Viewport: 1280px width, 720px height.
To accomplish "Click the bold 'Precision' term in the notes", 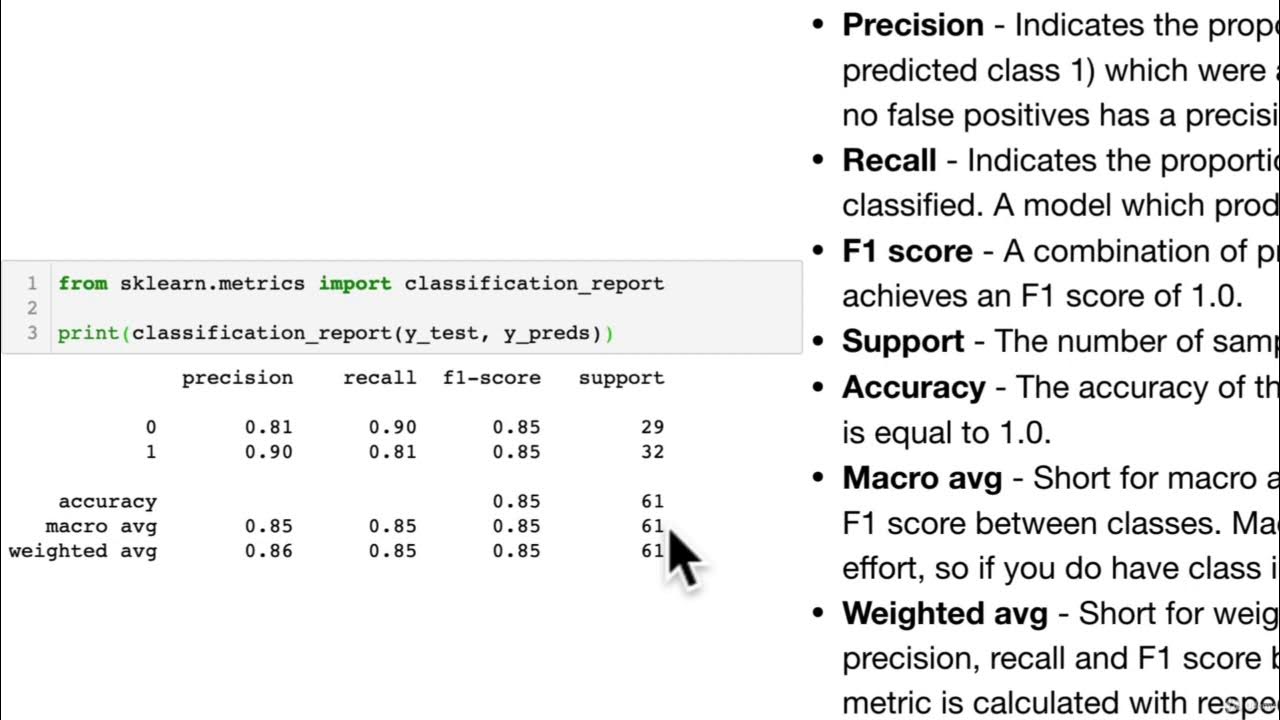I will point(913,25).
